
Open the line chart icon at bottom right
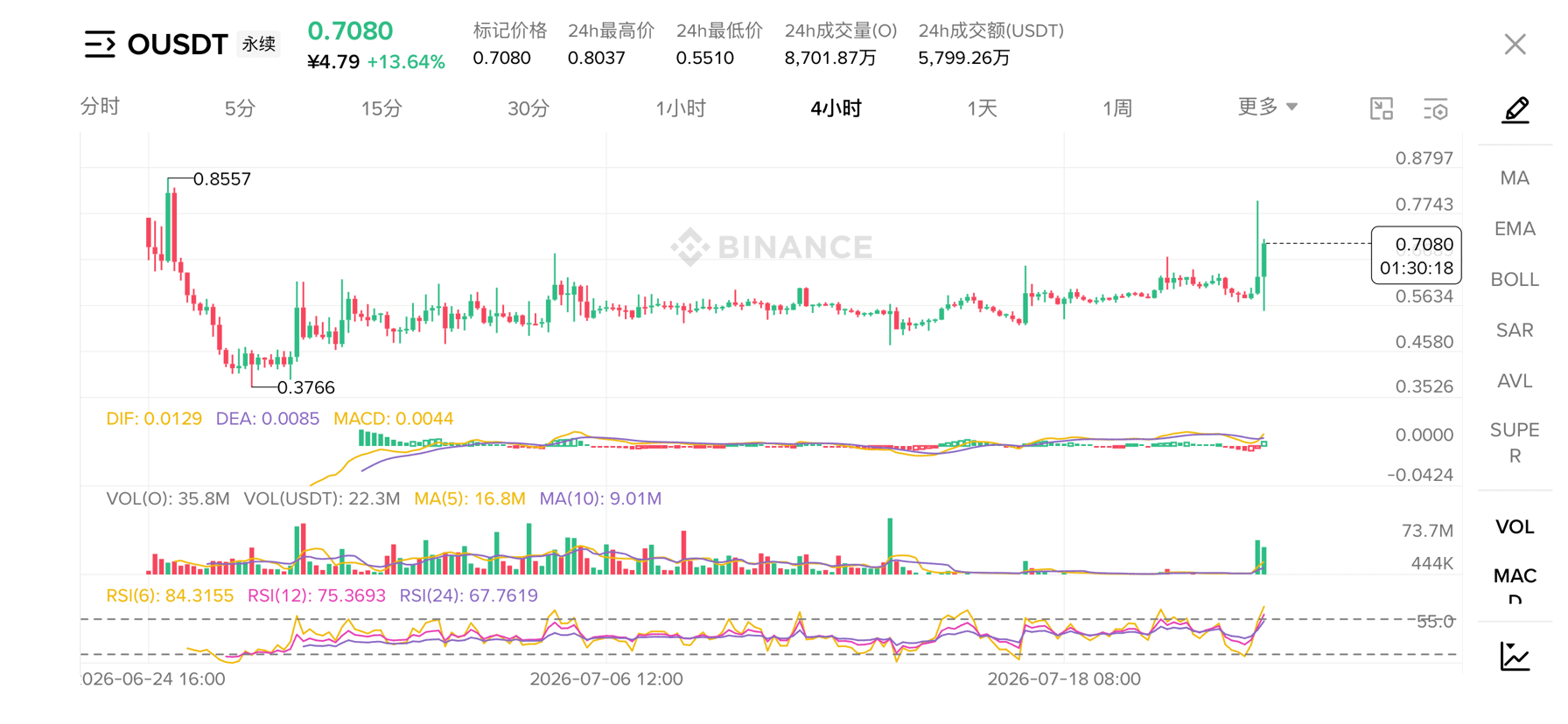1515,656
